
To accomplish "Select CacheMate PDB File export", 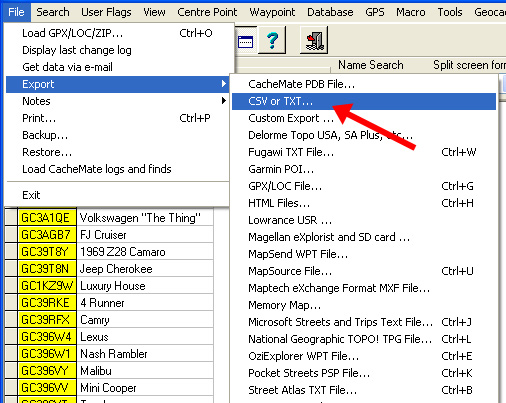I will point(364,84).
